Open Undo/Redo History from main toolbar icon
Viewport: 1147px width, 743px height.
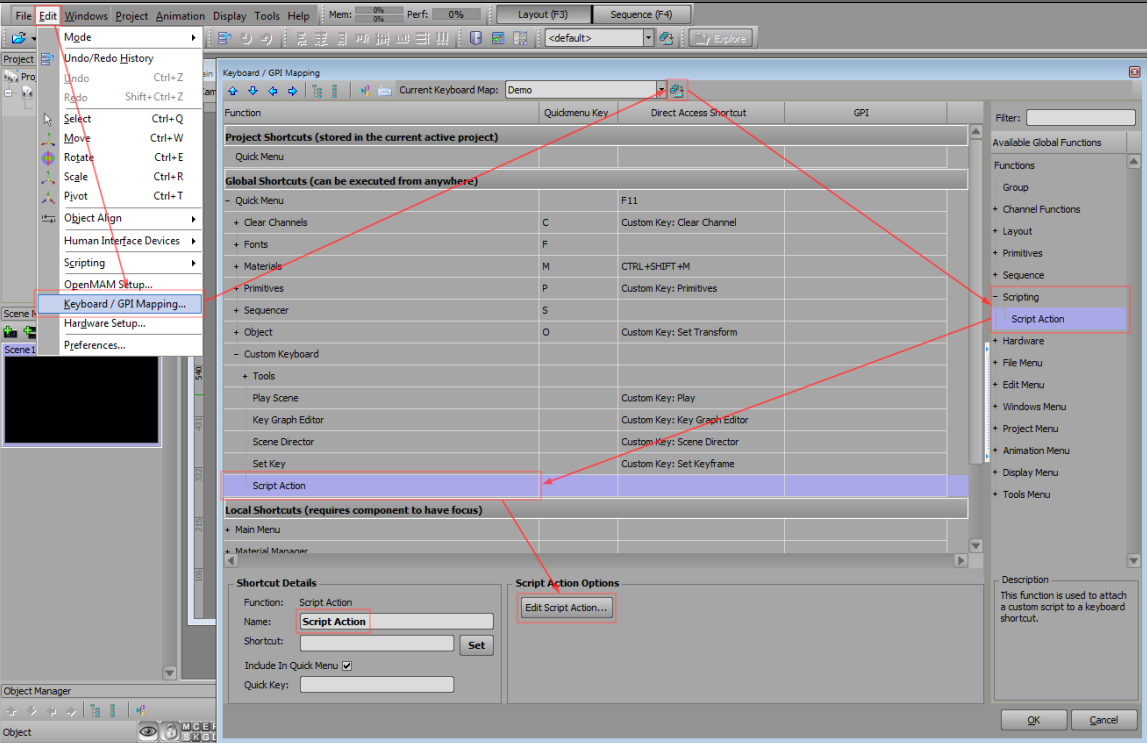click(224, 38)
